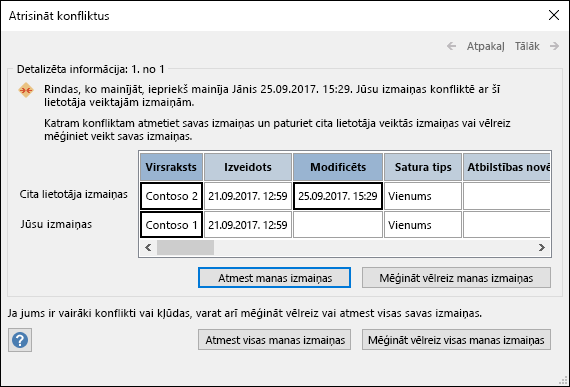
Task: Click Vienums in the Contoso 1 row
Action: [423, 225]
